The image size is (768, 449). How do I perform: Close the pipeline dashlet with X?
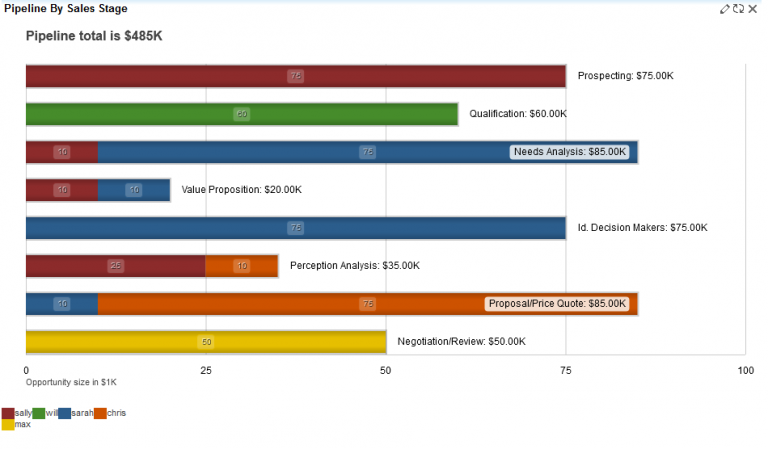tap(752, 8)
